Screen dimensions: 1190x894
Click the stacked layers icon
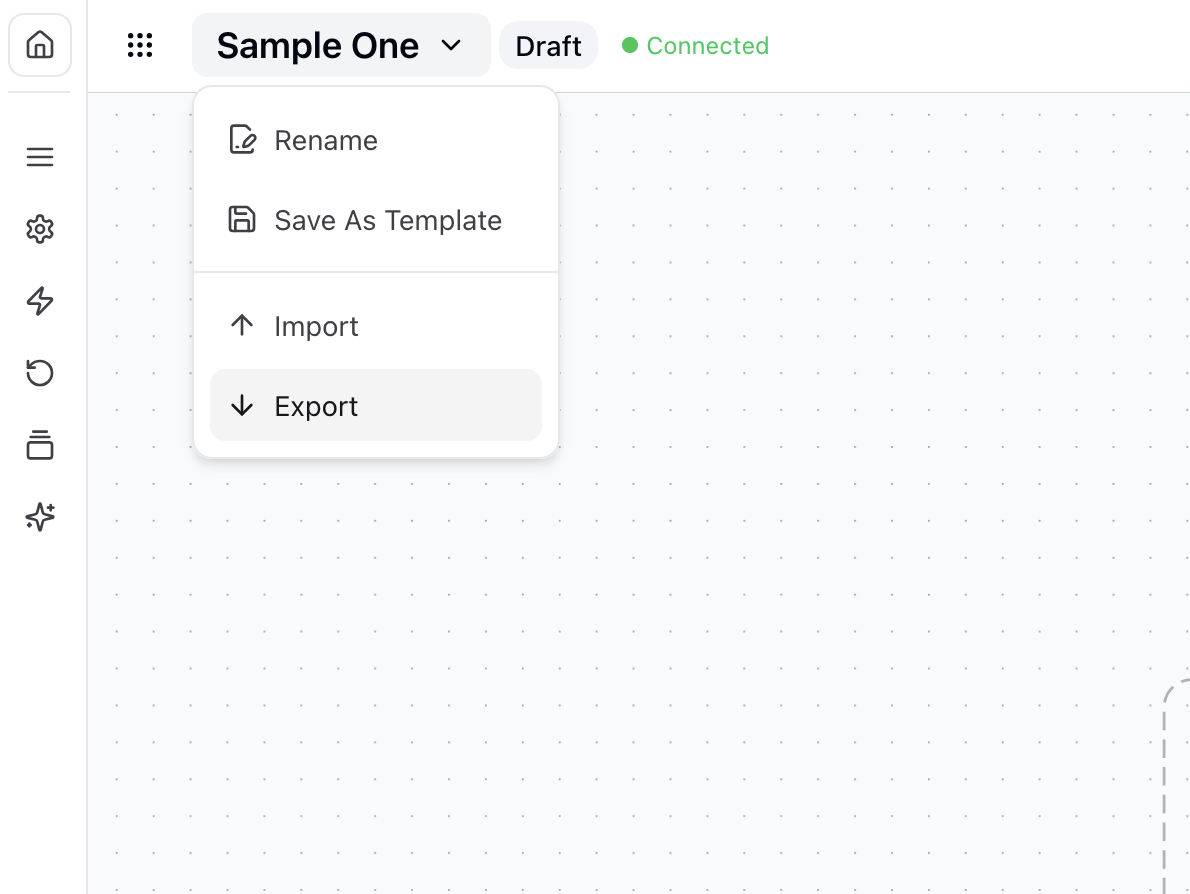(x=40, y=445)
